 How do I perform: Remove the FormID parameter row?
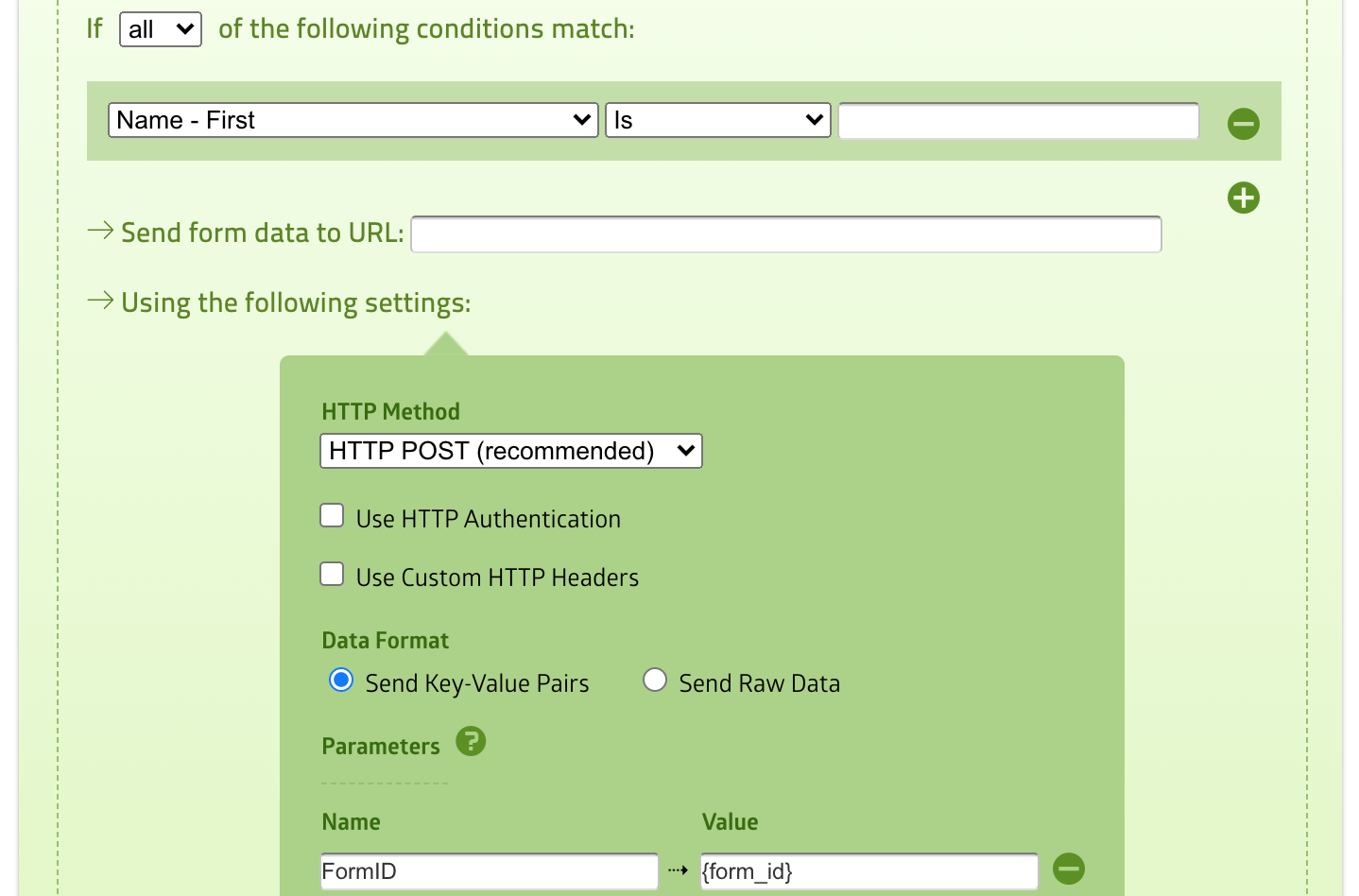click(1069, 869)
